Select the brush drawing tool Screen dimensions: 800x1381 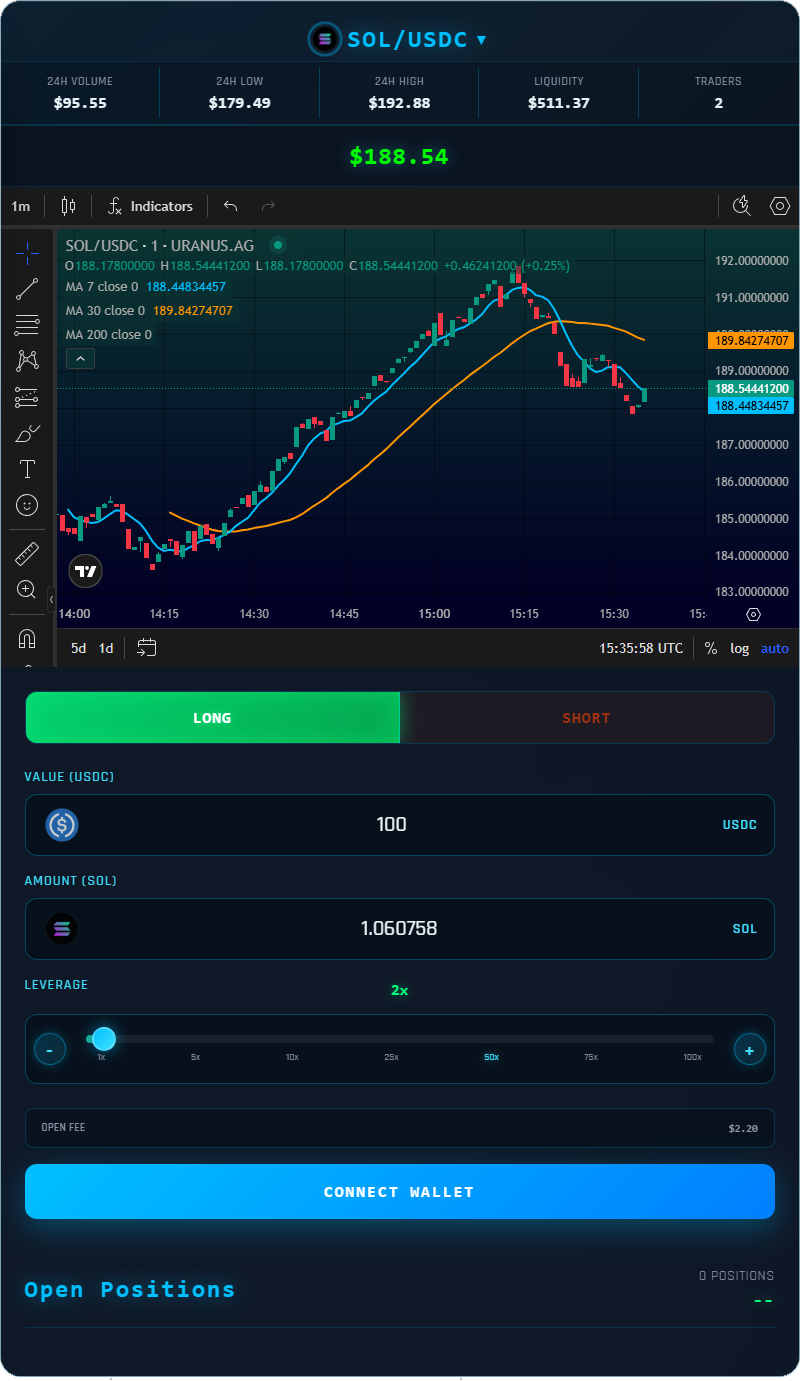pyautogui.click(x=27, y=433)
